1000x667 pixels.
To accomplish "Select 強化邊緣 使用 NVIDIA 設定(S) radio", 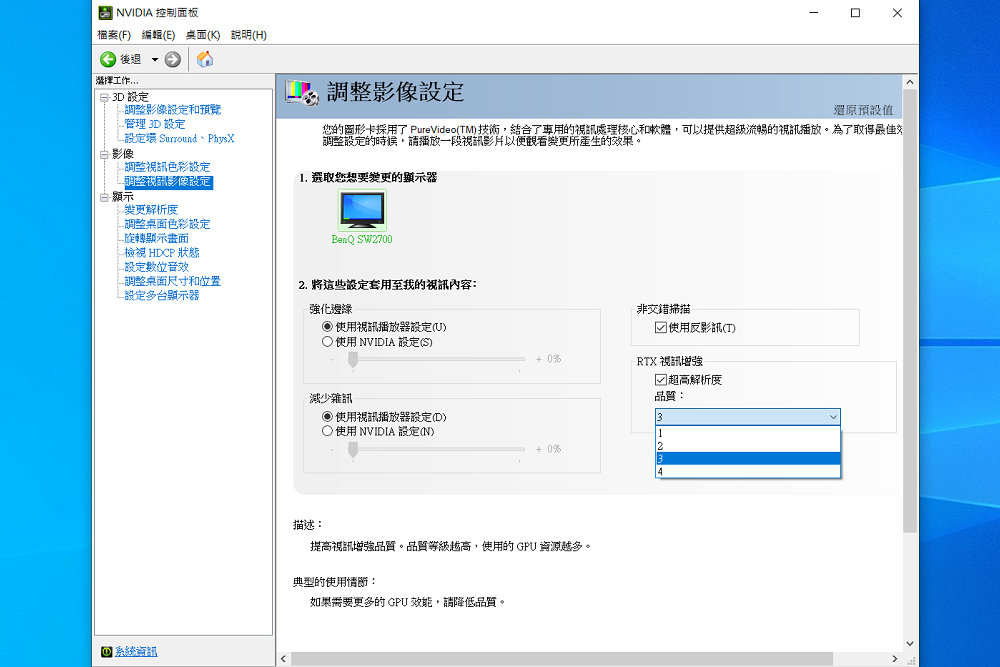I will [x=327, y=342].
